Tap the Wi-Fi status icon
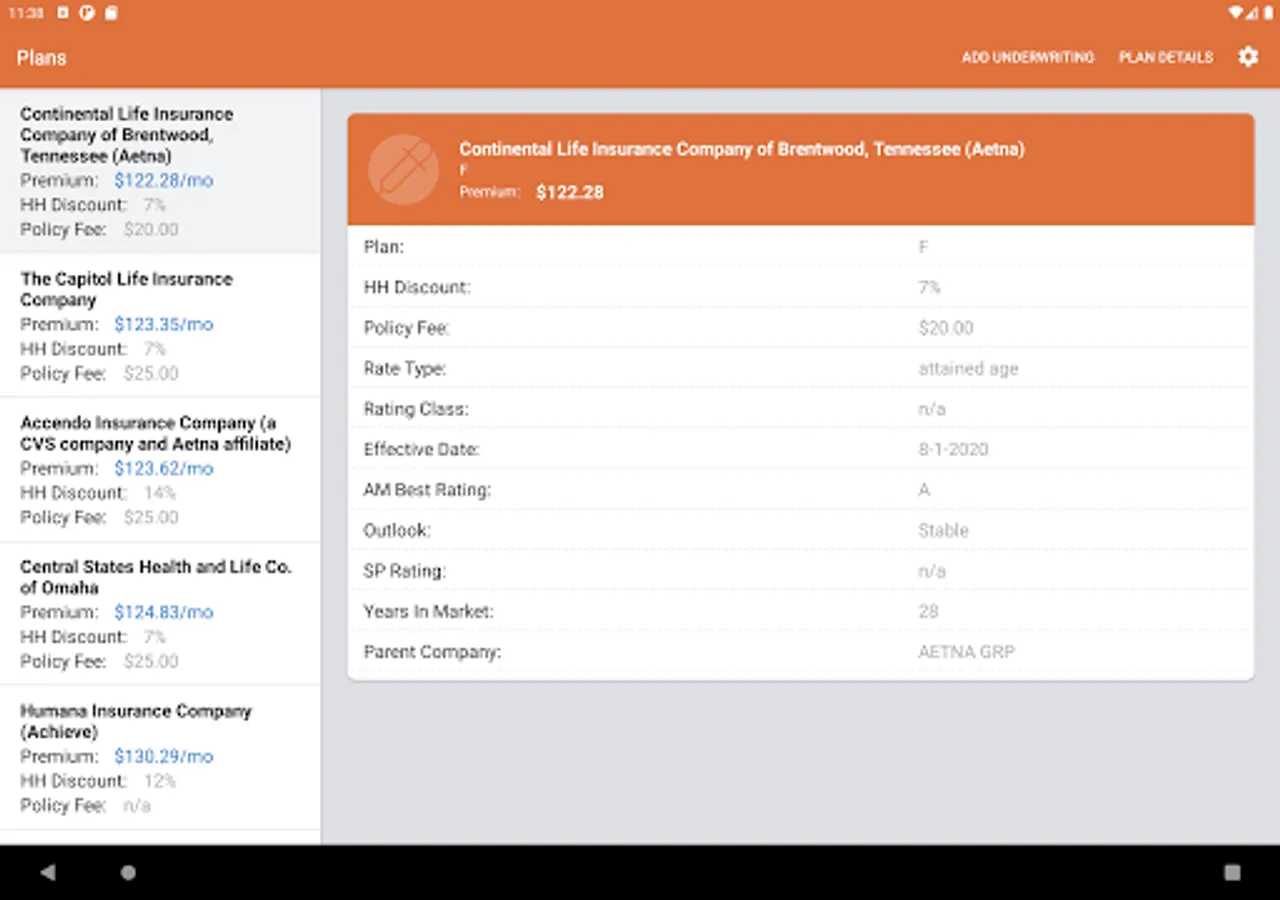 [x=1236, y=13]
